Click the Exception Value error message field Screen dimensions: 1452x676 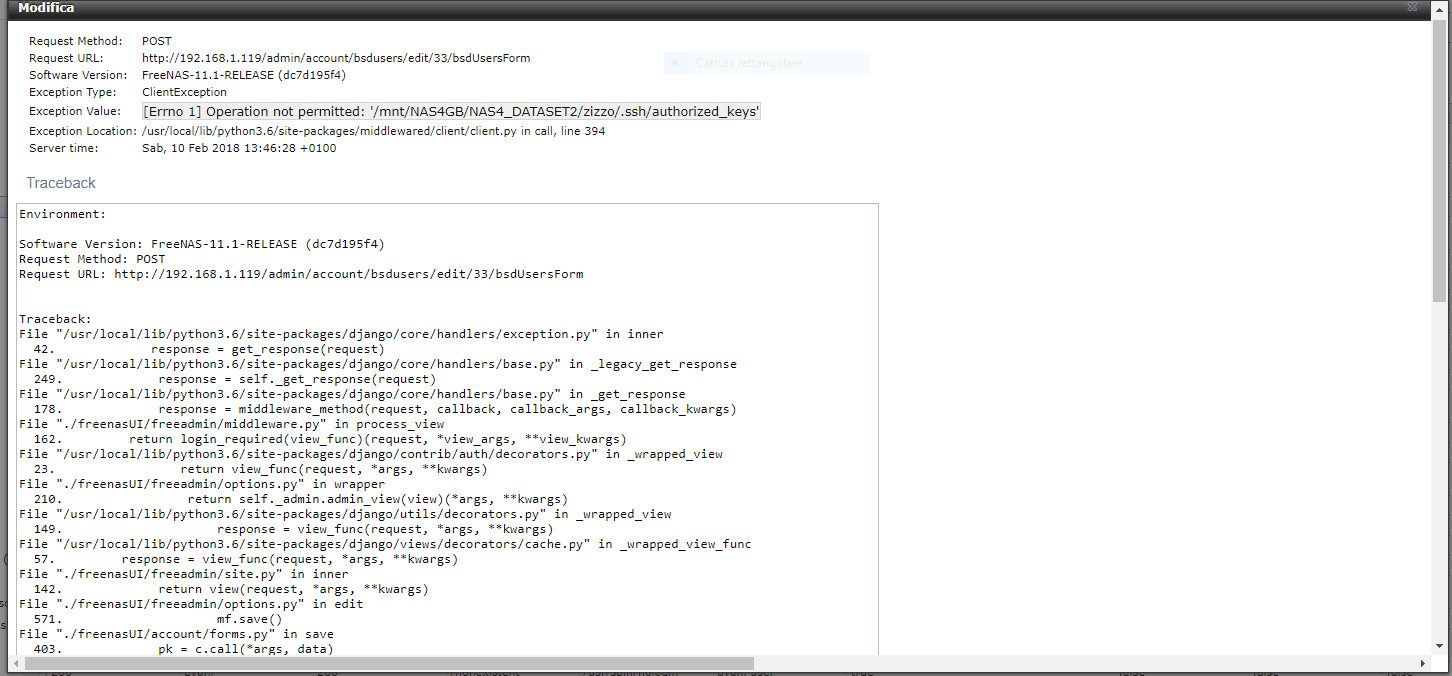[452, 112]
